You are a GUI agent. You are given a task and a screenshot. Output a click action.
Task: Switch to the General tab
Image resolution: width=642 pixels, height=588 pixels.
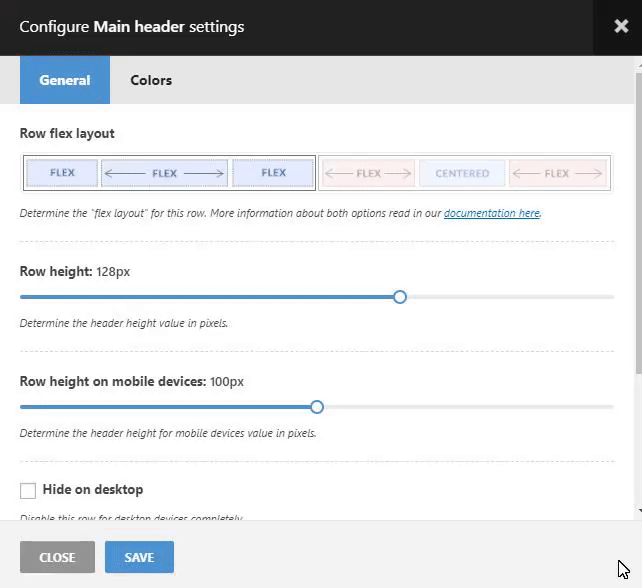pyautogui.click(x=65, y=80)
